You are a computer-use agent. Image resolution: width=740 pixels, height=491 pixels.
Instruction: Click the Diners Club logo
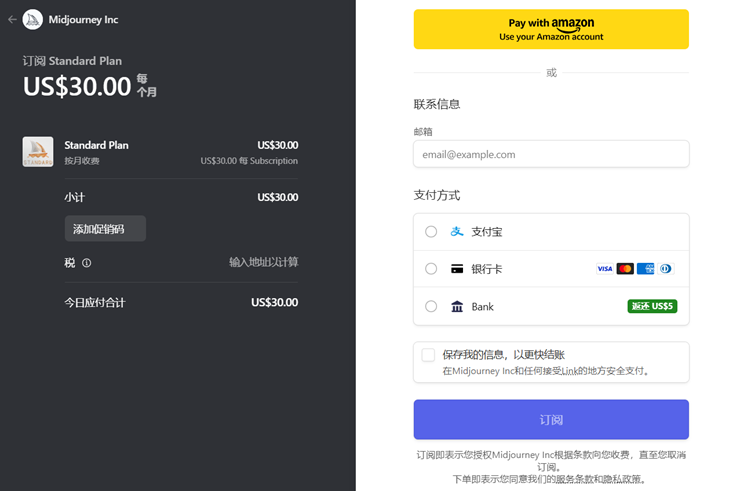pos(667,269)
